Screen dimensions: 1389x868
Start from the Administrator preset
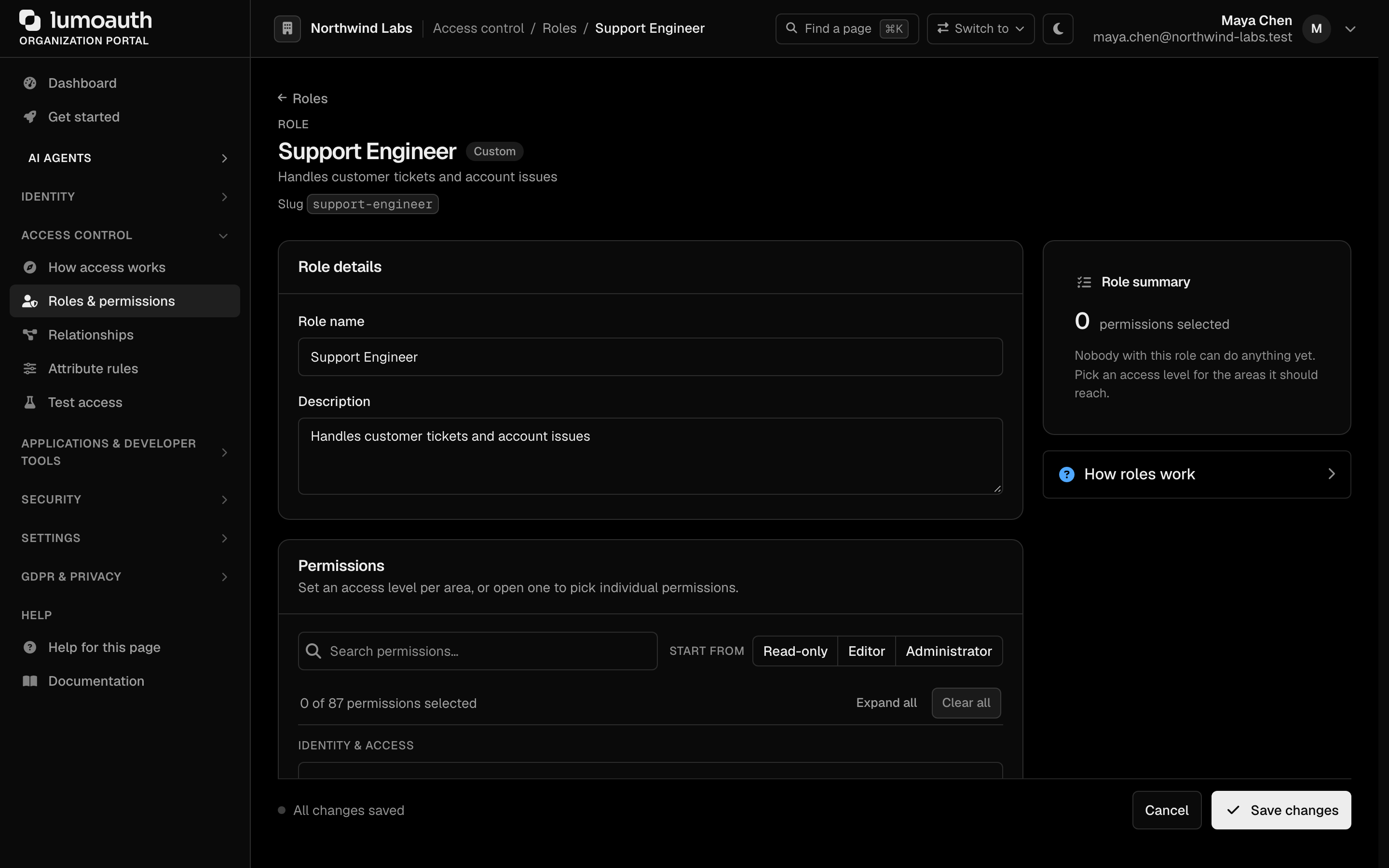[x=949, y=651]
